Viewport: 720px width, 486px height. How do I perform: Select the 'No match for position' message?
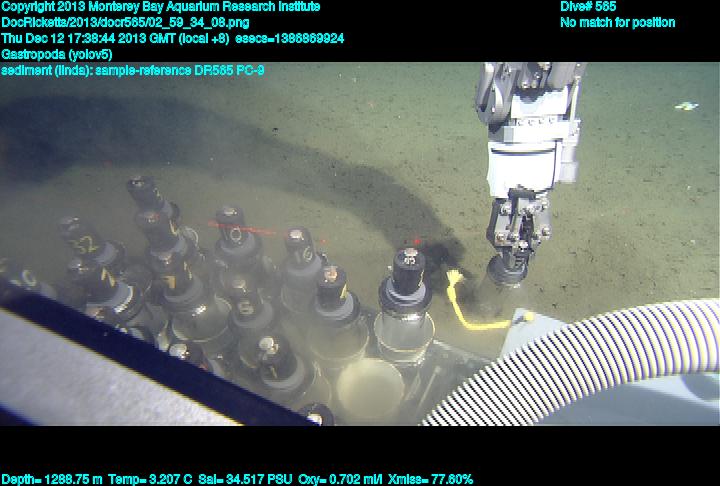pos(618,23)
